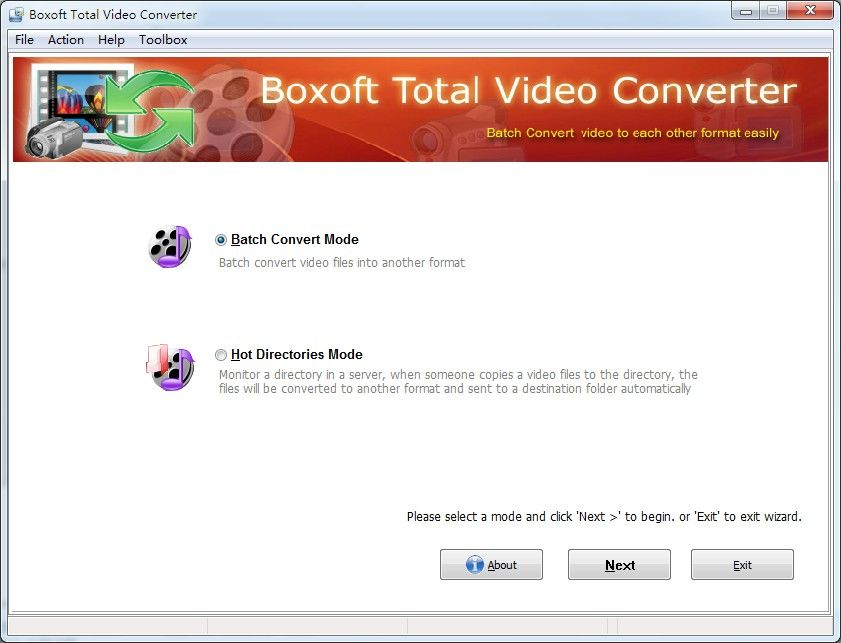Close the Boxoft Total Video Converter window
Viewport: 841px width, 643px height.
point(810,11)
